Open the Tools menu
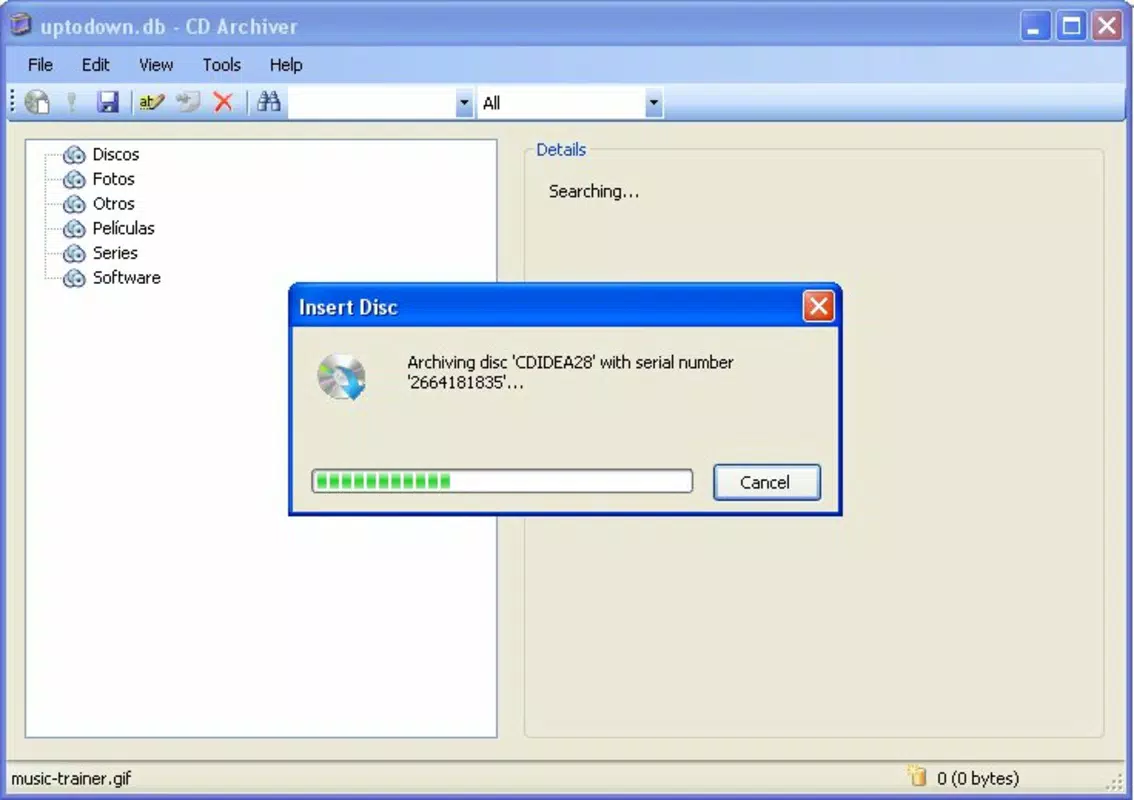Screen dimensions: 1134x800 pyautogui.click(x=221, y=65)
